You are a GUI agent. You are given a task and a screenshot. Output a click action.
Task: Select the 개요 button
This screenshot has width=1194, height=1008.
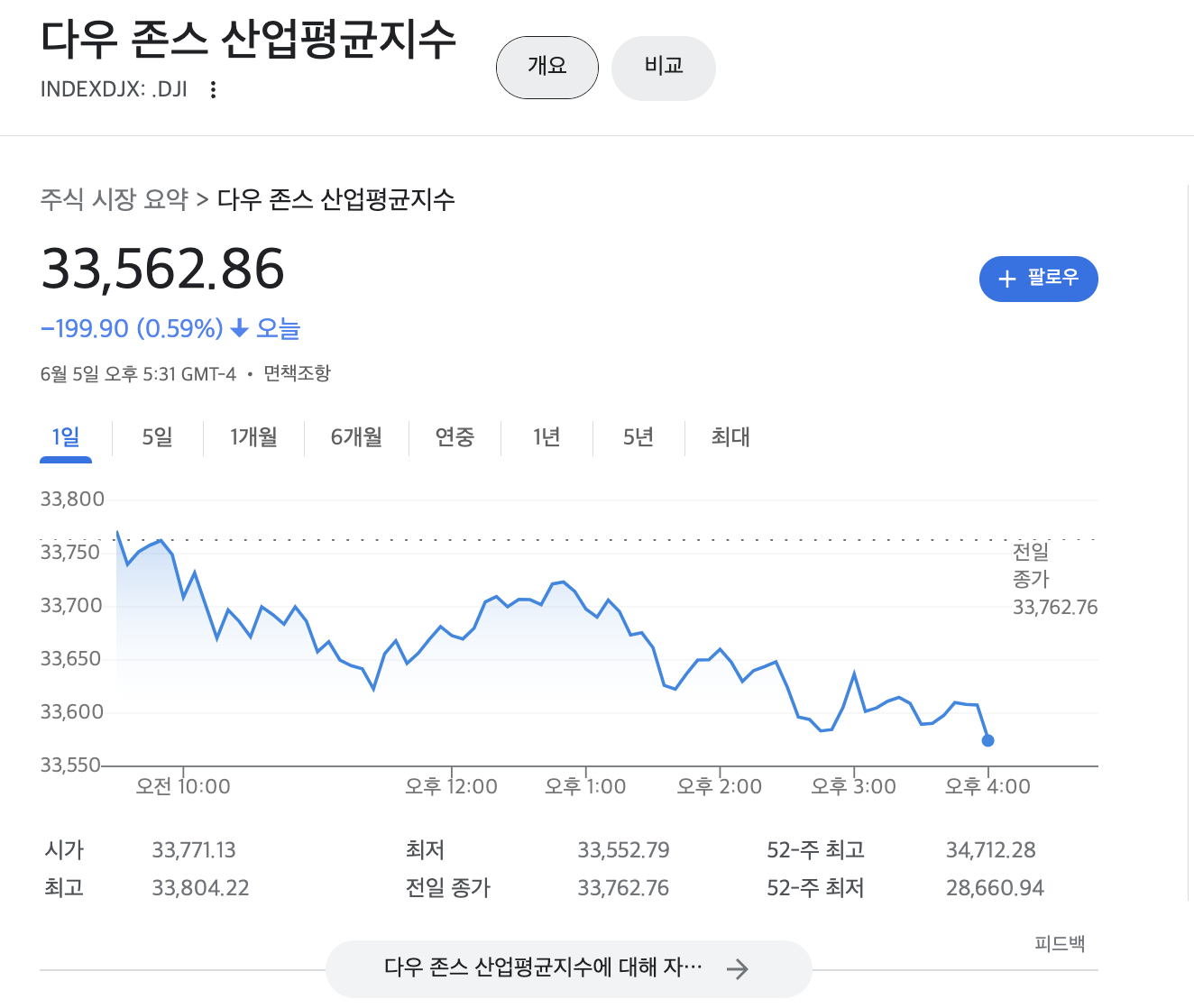(547, 67)
